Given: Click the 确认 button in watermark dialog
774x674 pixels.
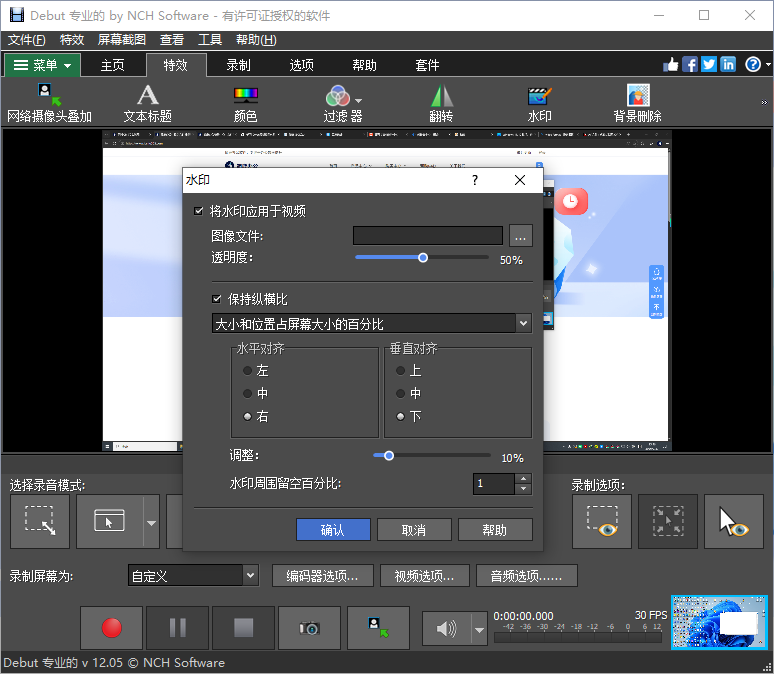Looking at the screenshot, I should point(333,530).
